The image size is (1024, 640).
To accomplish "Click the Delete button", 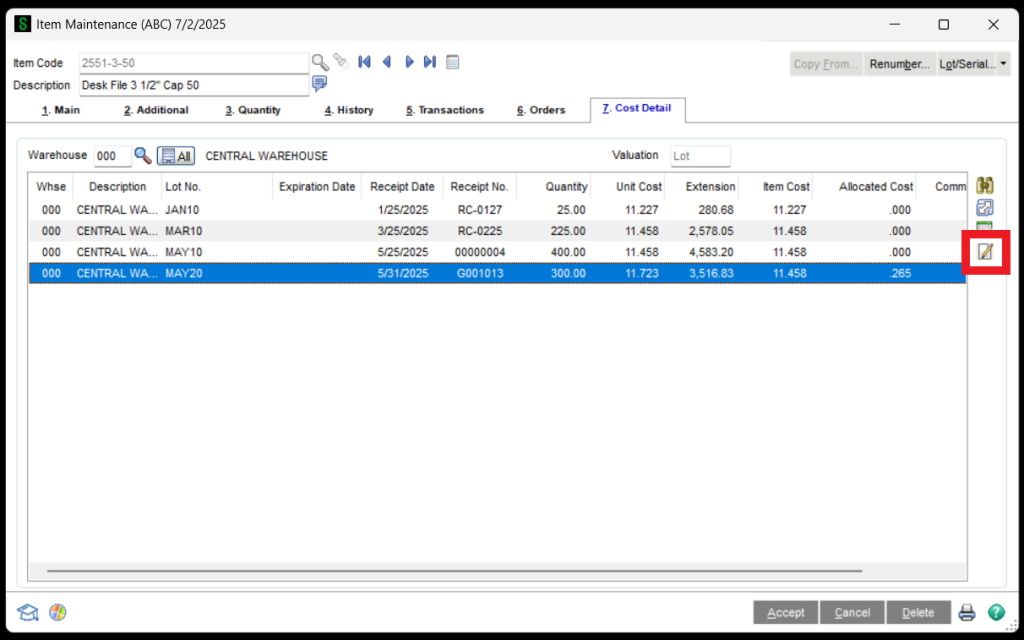I will [x=918, y=612].
